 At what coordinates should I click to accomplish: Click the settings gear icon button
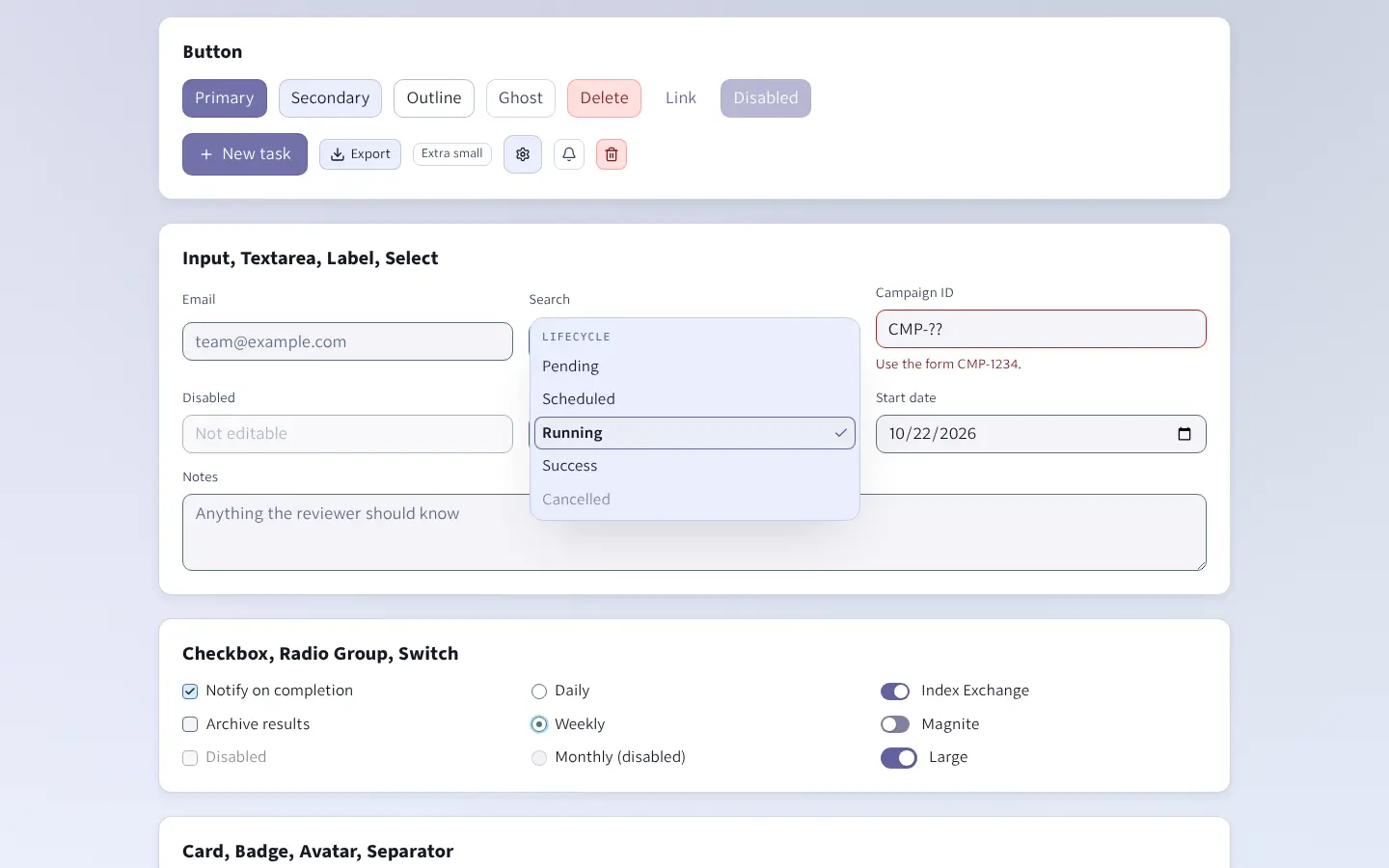click(x=523, y=154)
